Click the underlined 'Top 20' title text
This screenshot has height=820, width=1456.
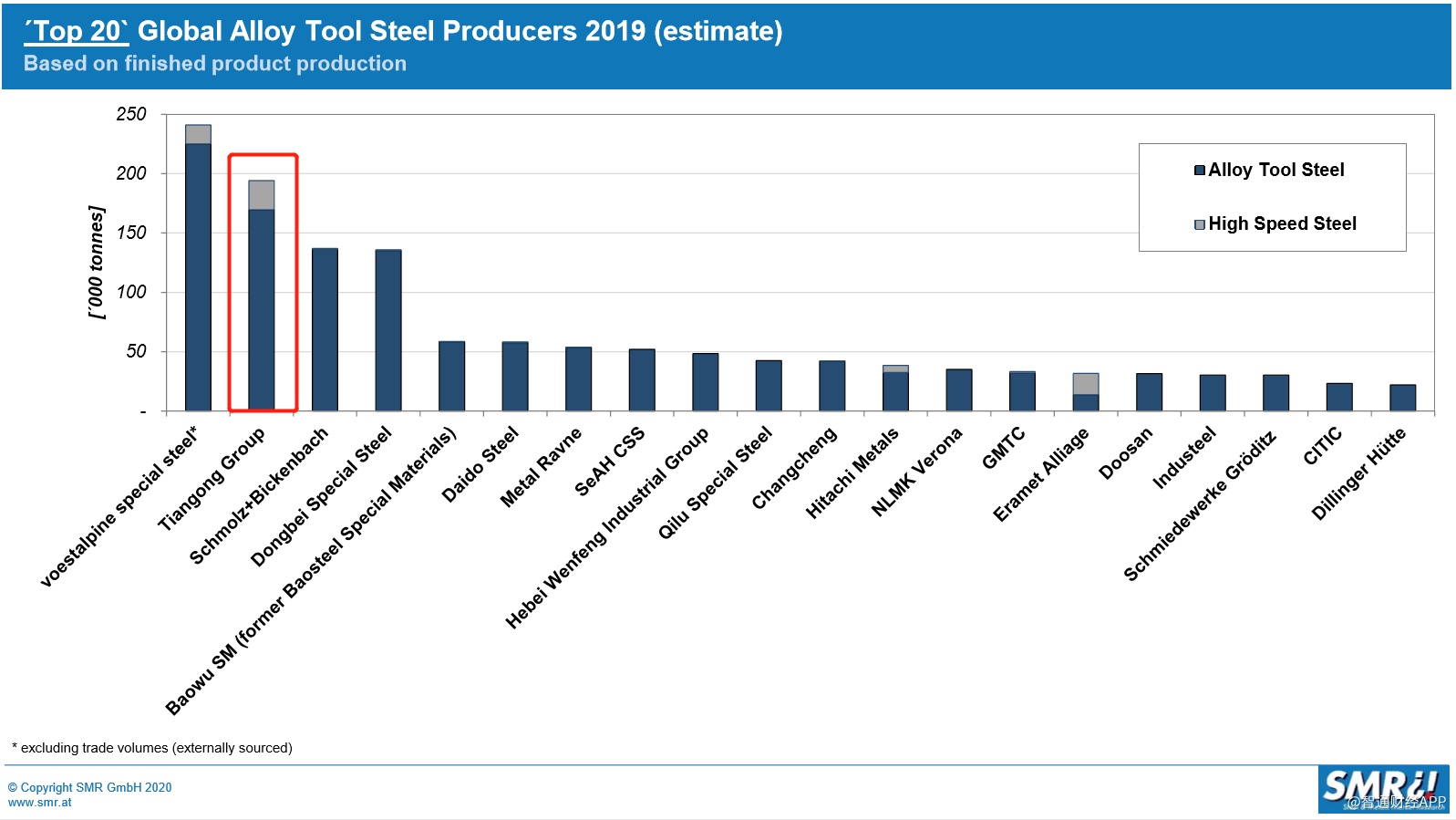pos(76,31)
